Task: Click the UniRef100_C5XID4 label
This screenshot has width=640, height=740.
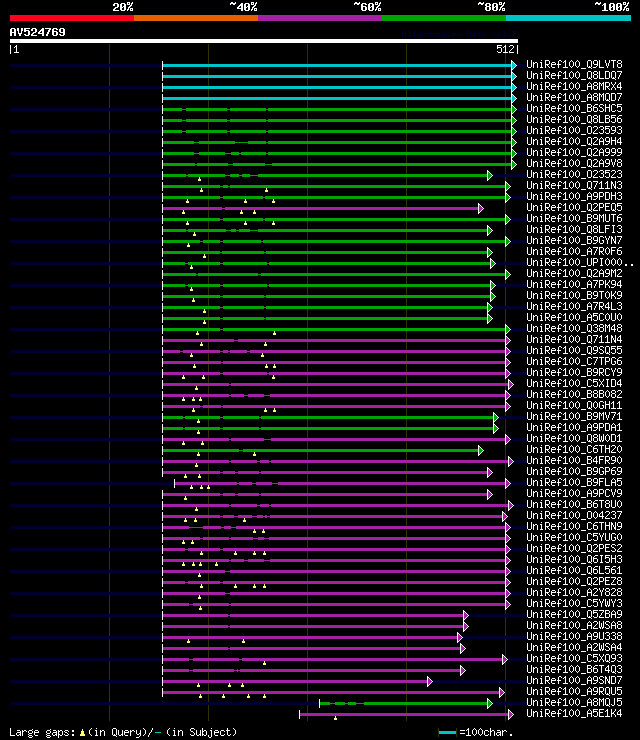Action: coord(574,384)
